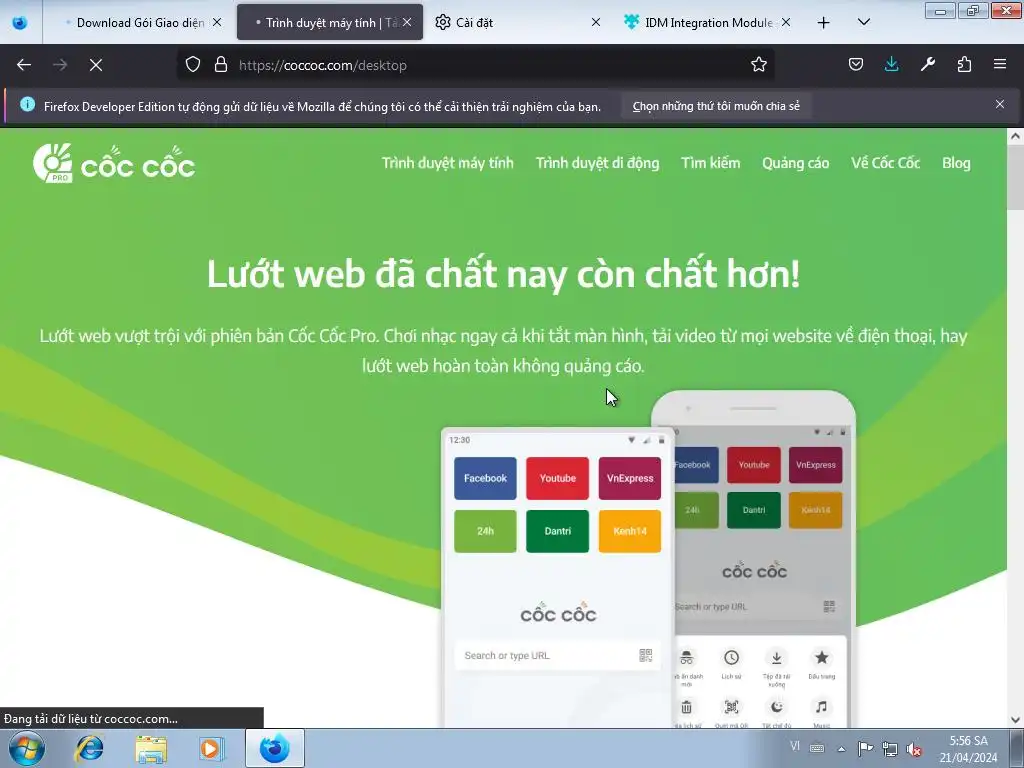This screenshot has width=1024, height=768.
Task: Stop loading the page
Action: click(96, 65)
